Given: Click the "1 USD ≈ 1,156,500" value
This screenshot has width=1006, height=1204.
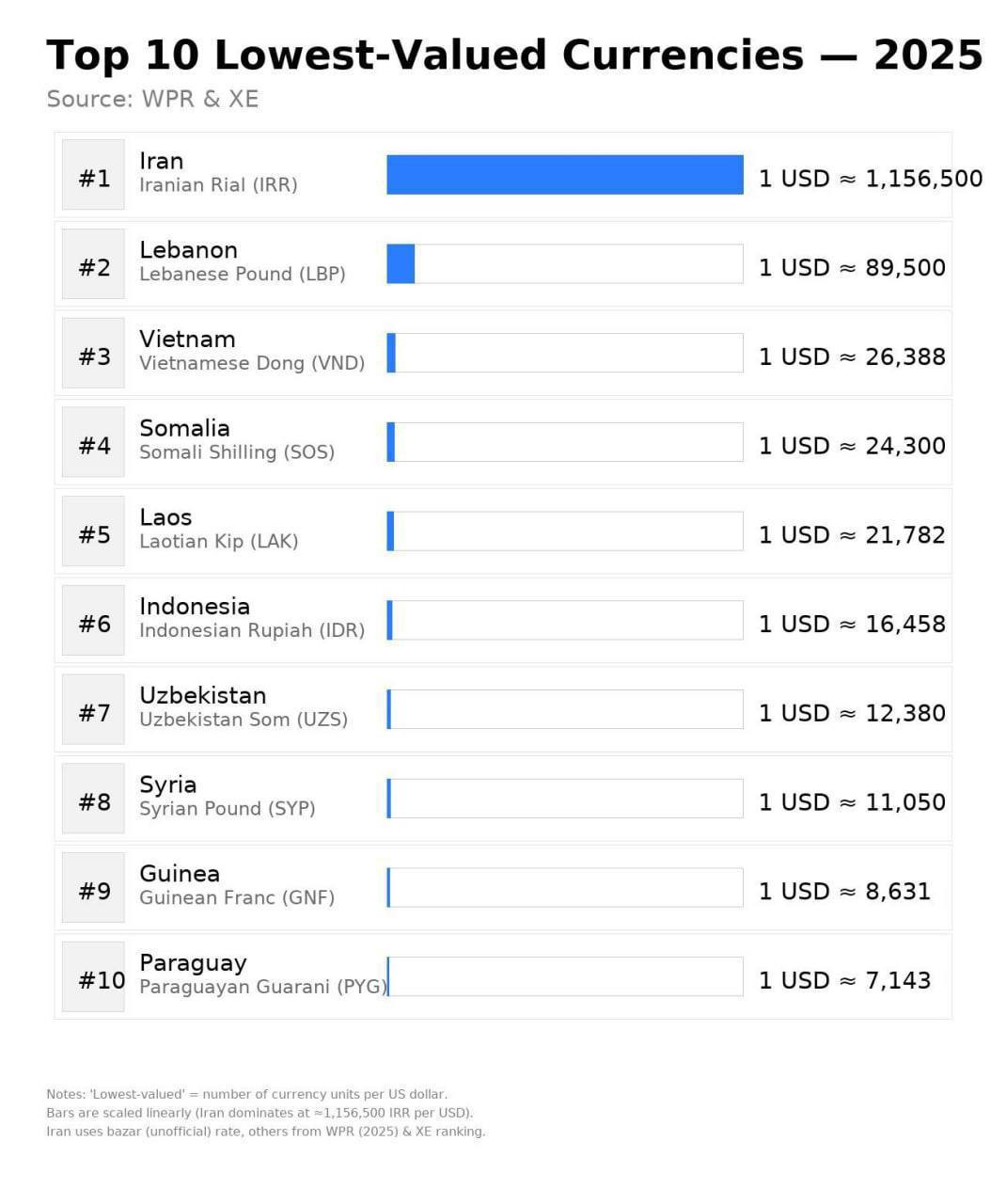Looking at the screenshot, I should coord(870,179).
